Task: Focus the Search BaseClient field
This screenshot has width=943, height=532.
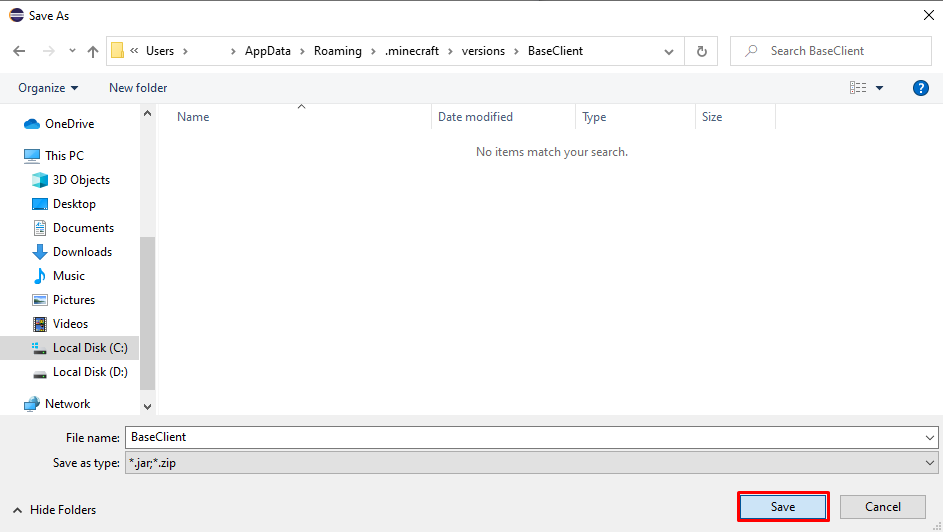Action: click(x=831, y=51)
